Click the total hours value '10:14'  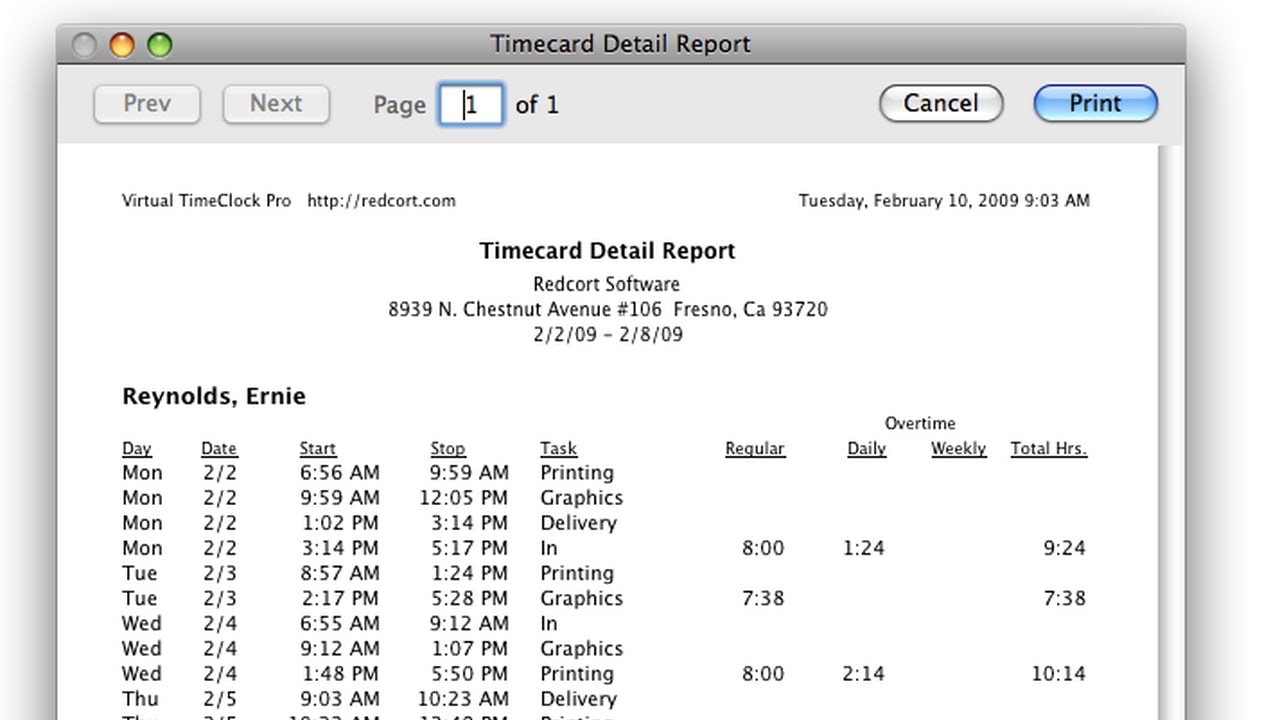tap(1059, 674)
